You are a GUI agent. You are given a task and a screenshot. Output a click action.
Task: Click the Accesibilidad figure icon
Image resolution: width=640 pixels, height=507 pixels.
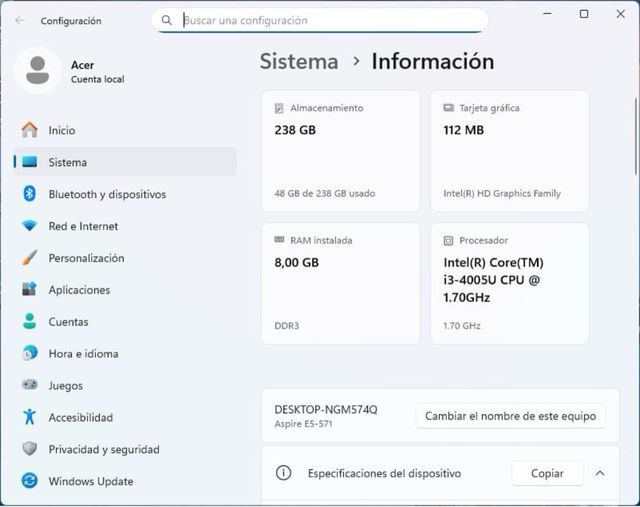[29, 417]
